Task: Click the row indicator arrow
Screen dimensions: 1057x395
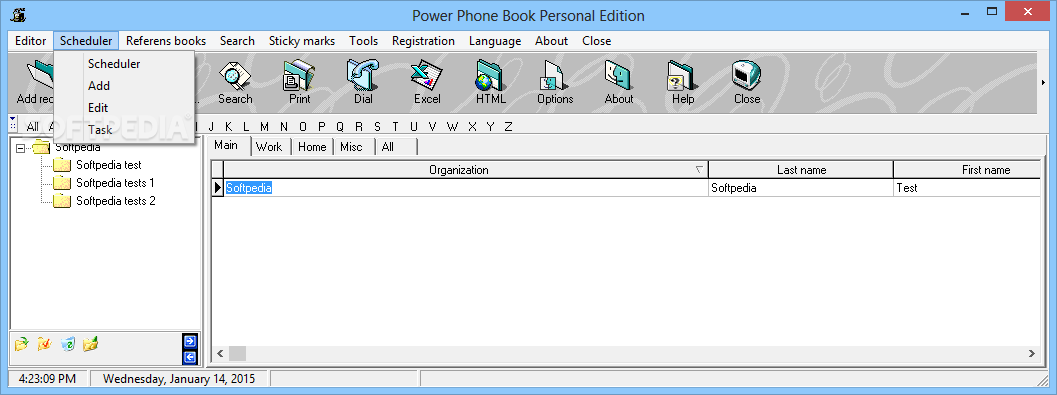Action: [x=218, y=188]
